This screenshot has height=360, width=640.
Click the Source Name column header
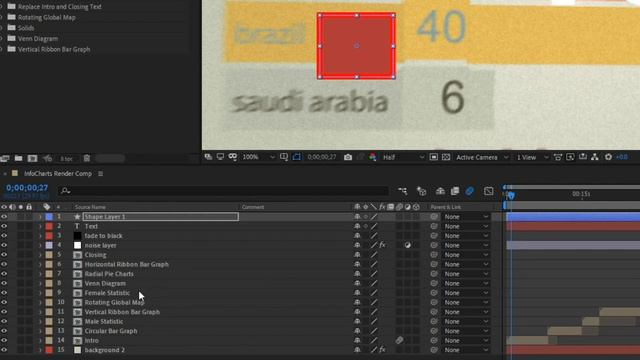[90, 207]
